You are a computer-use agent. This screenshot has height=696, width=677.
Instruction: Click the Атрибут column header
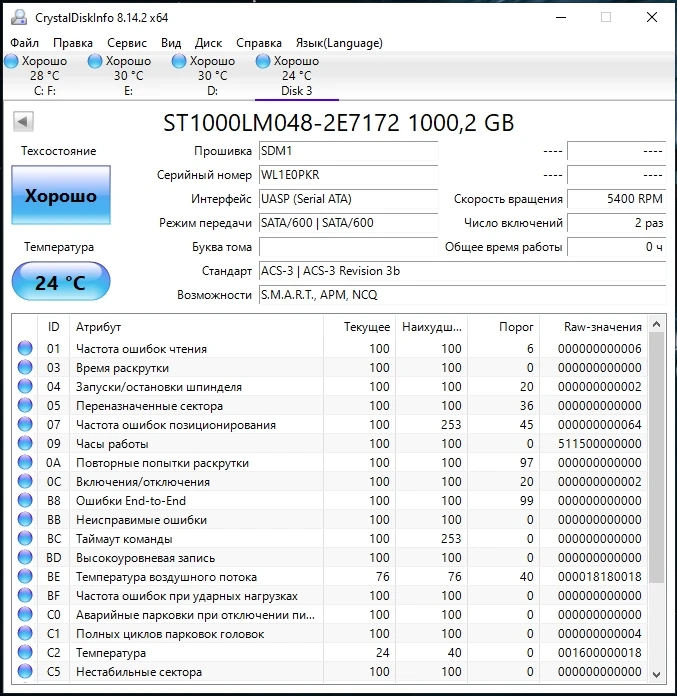tap(98, 327)
